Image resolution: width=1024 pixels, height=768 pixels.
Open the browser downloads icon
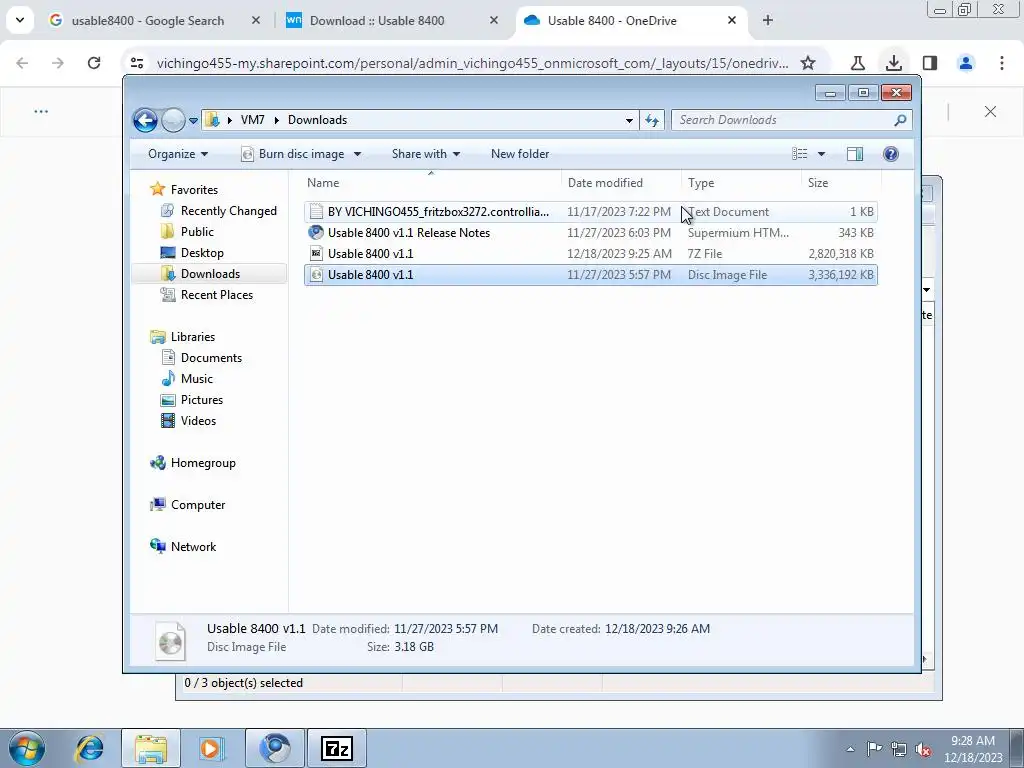893,63
